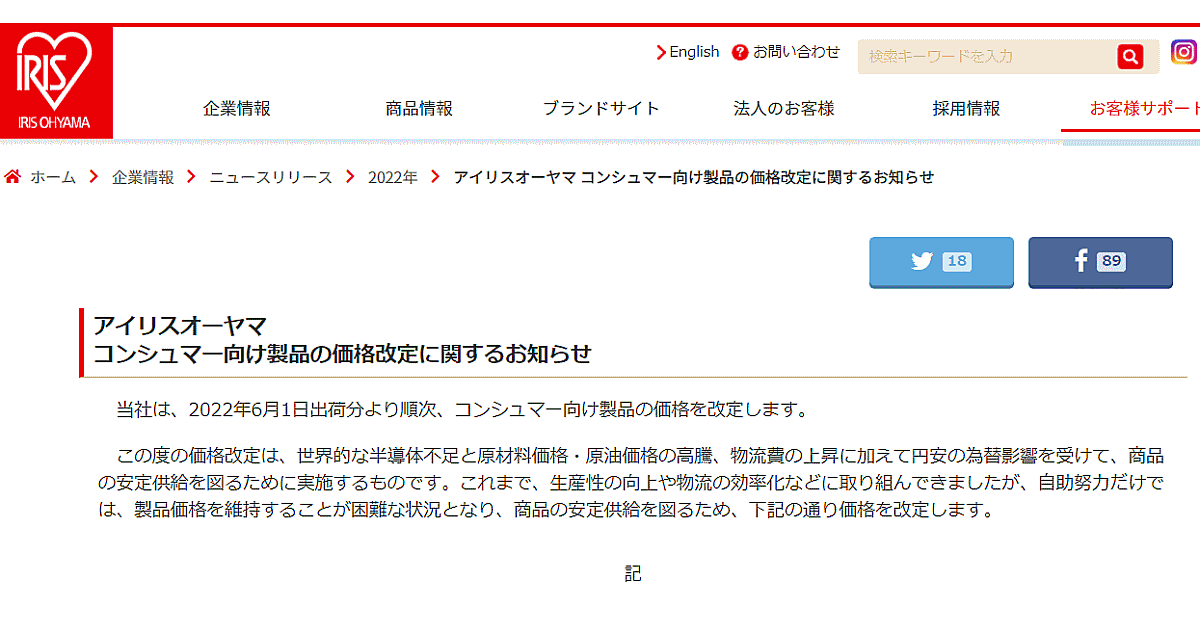Click the Iris Ohyama logo
The image size is (1200, 630).
pos(55,83)
